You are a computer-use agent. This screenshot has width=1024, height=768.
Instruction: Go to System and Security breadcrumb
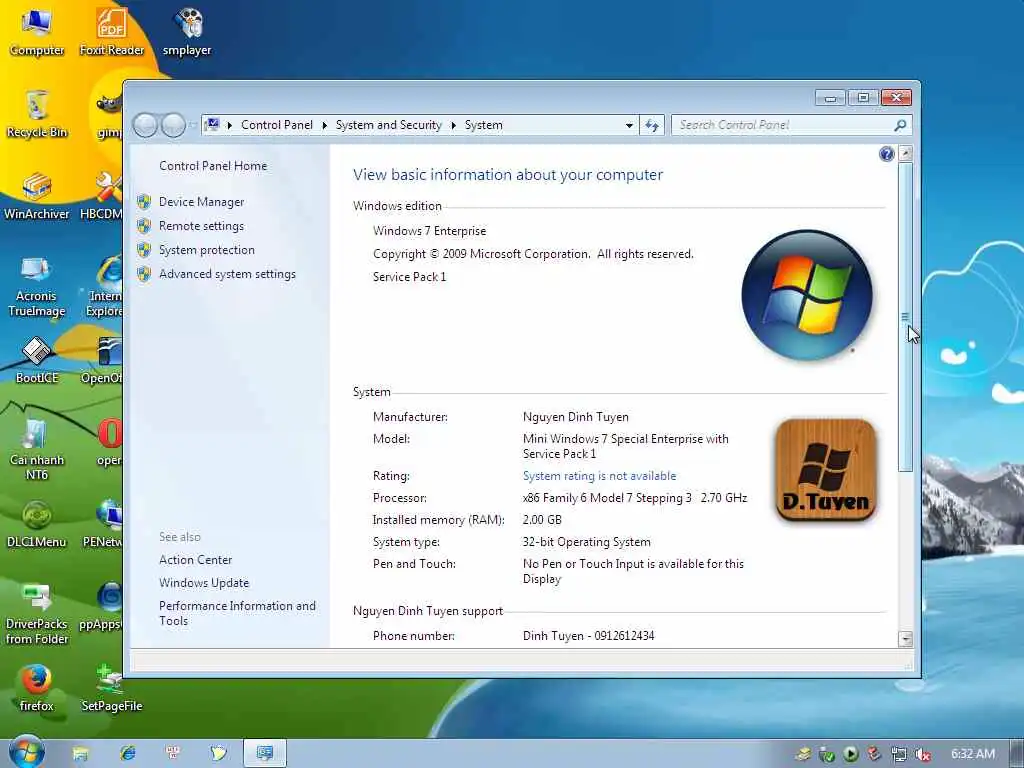click(x=389, y=125)
